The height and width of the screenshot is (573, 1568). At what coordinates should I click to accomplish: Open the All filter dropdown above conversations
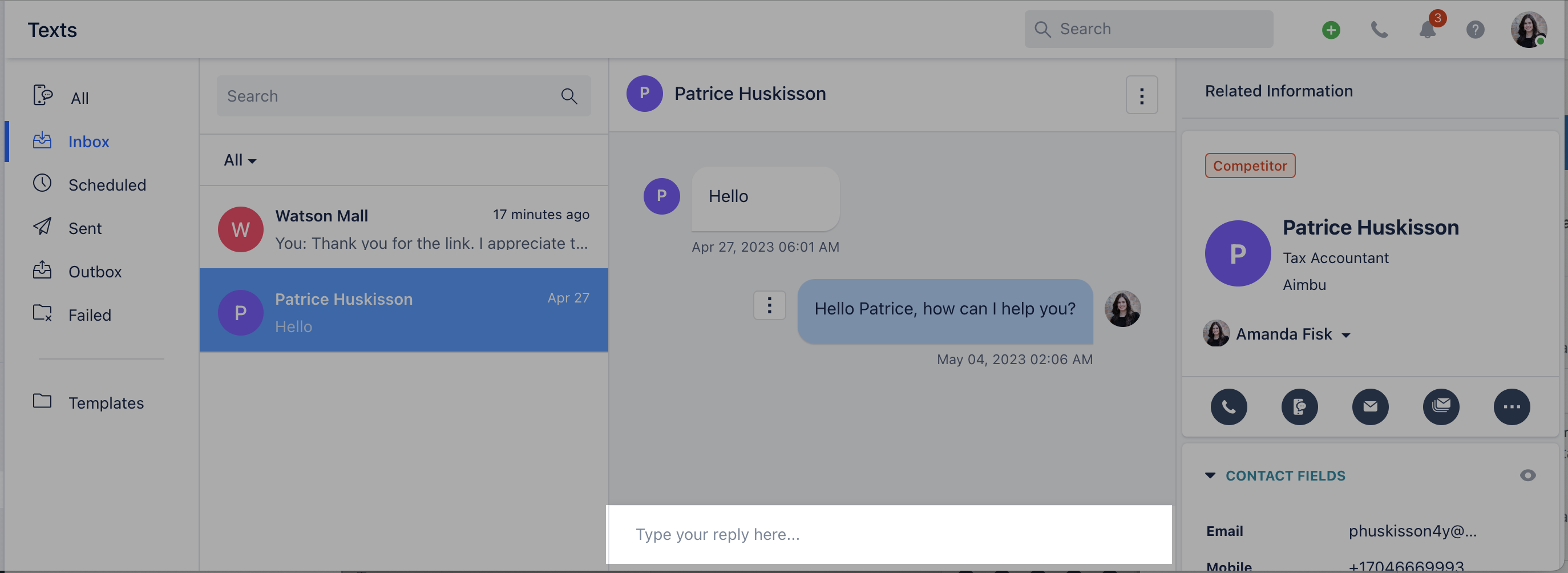pos(239,160)
